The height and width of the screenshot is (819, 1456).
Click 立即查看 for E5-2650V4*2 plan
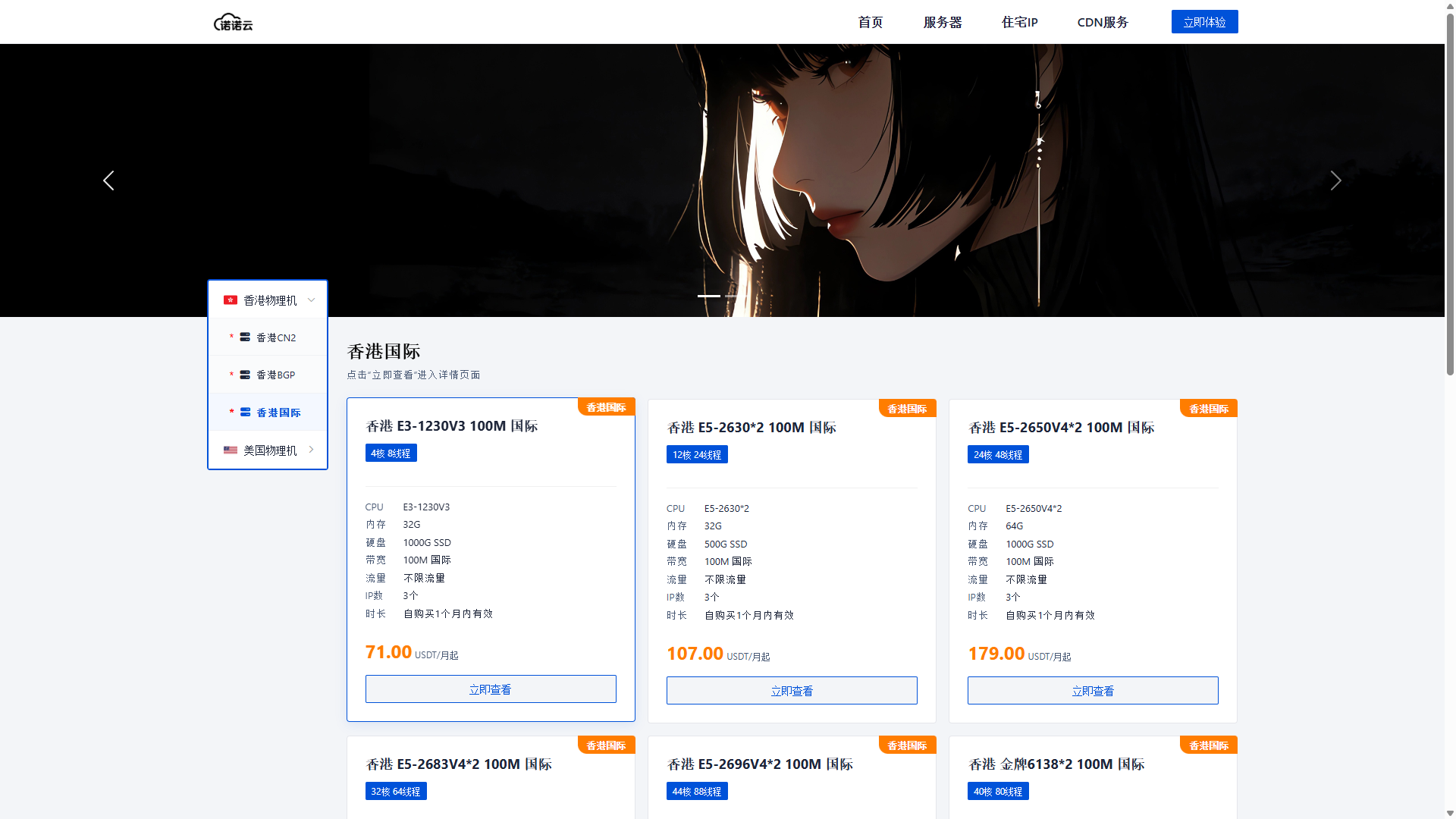pyautogui.click(x=1093, y=691)
